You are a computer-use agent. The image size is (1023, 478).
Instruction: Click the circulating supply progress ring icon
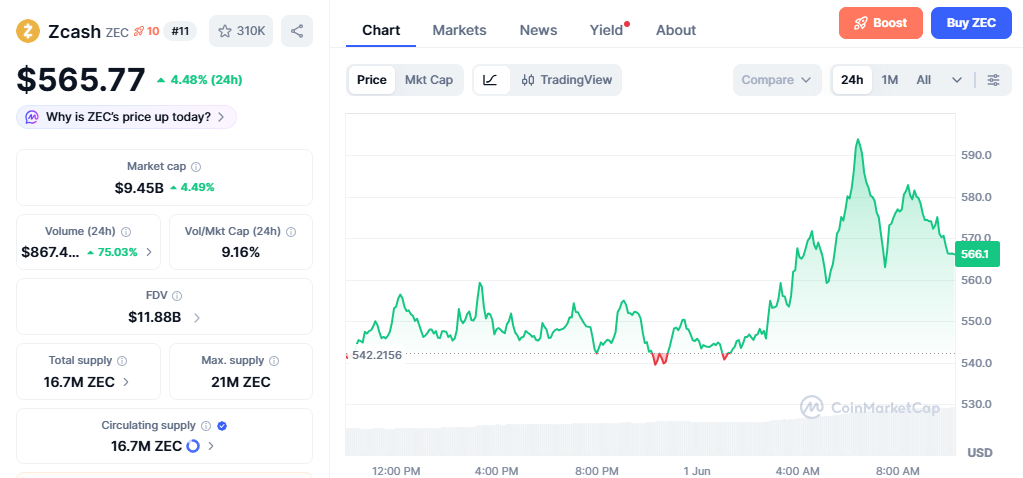pos(193,447)
